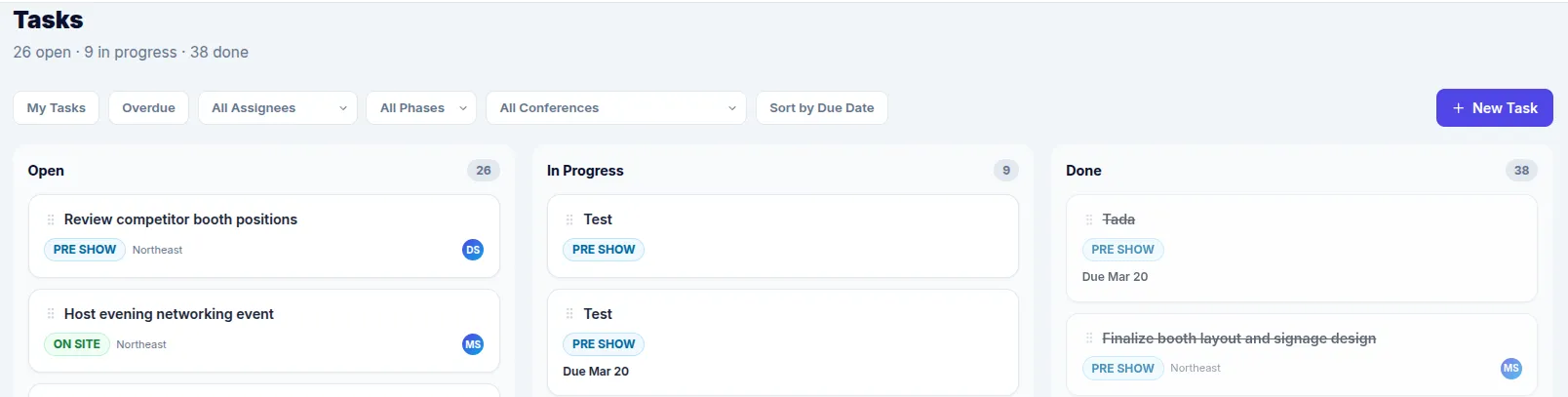The image size is (1568, 397).
Task: Click drag handle on the struck-through Tada card
Action: tap(1089, 219)
